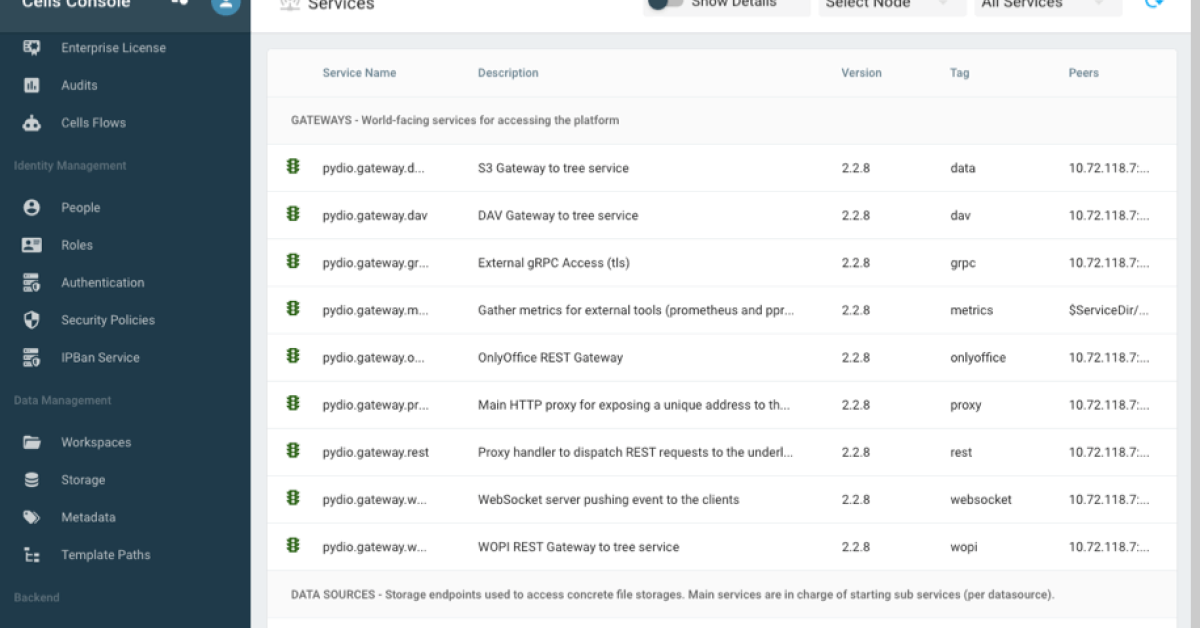The height and width of the screenshot is (628, 1200).
Task: Click the Cells Flows robot icon
Action: coord(32,123)
